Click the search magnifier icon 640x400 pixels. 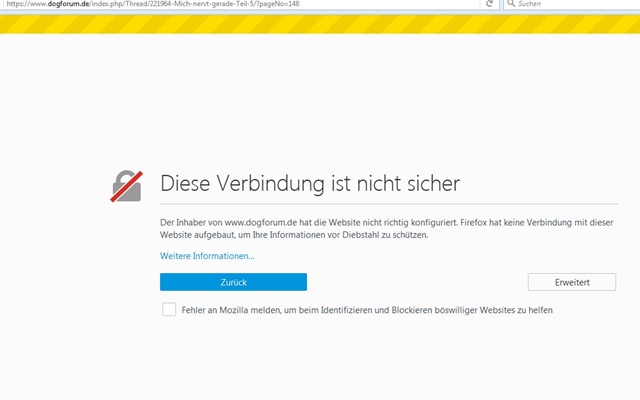point(511,3)
